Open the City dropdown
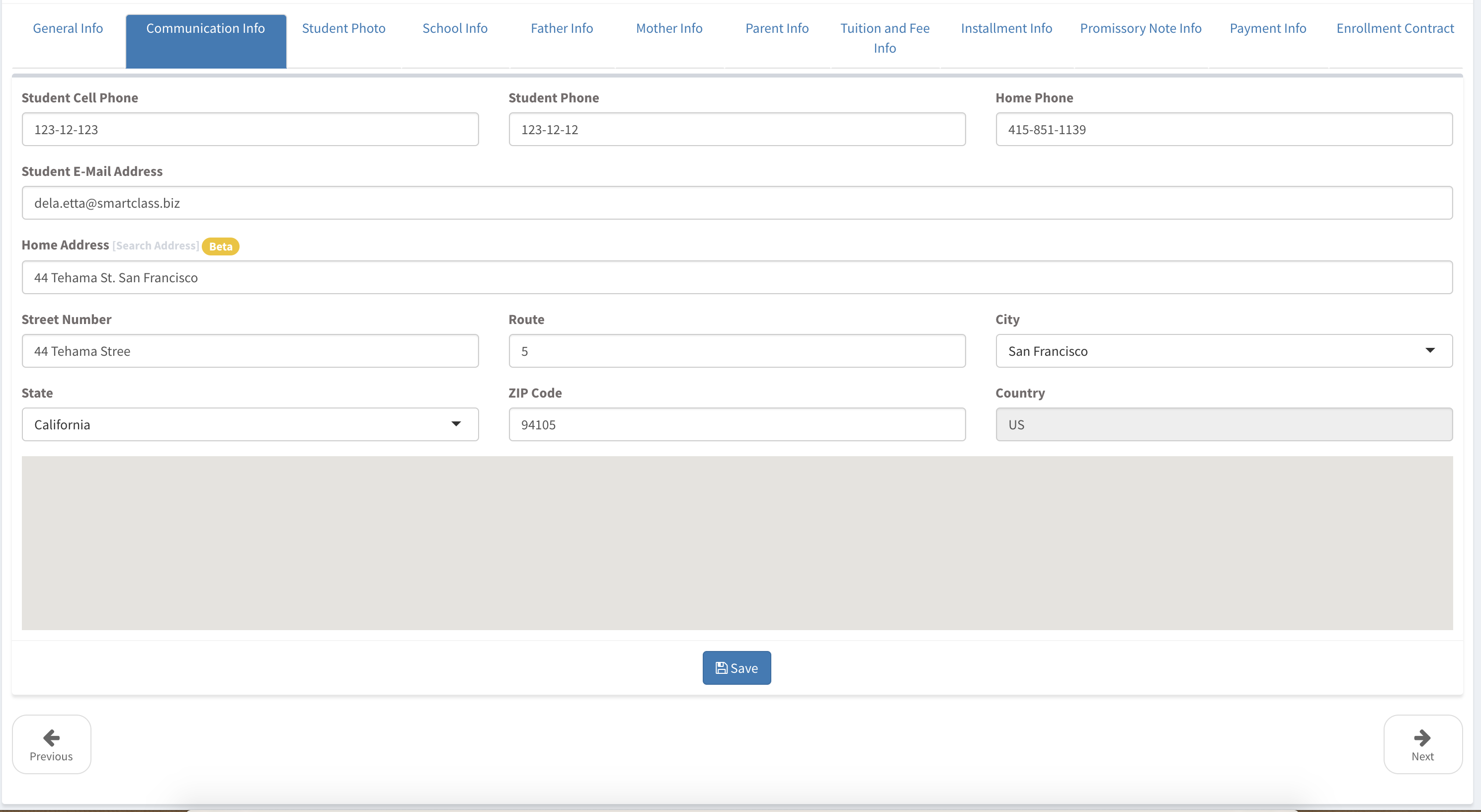 (x=1224, y=351)
